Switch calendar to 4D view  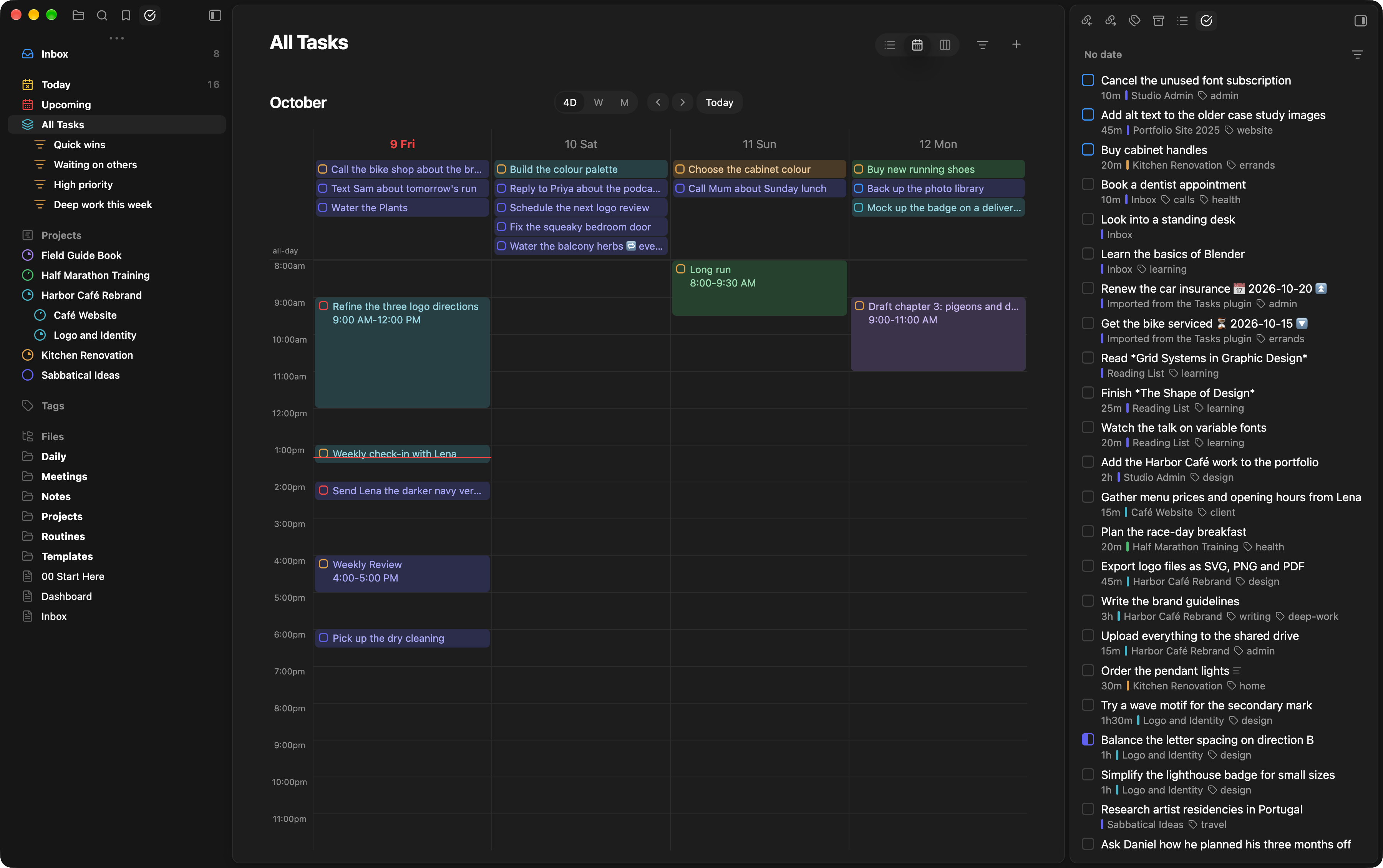pos(569,102)
